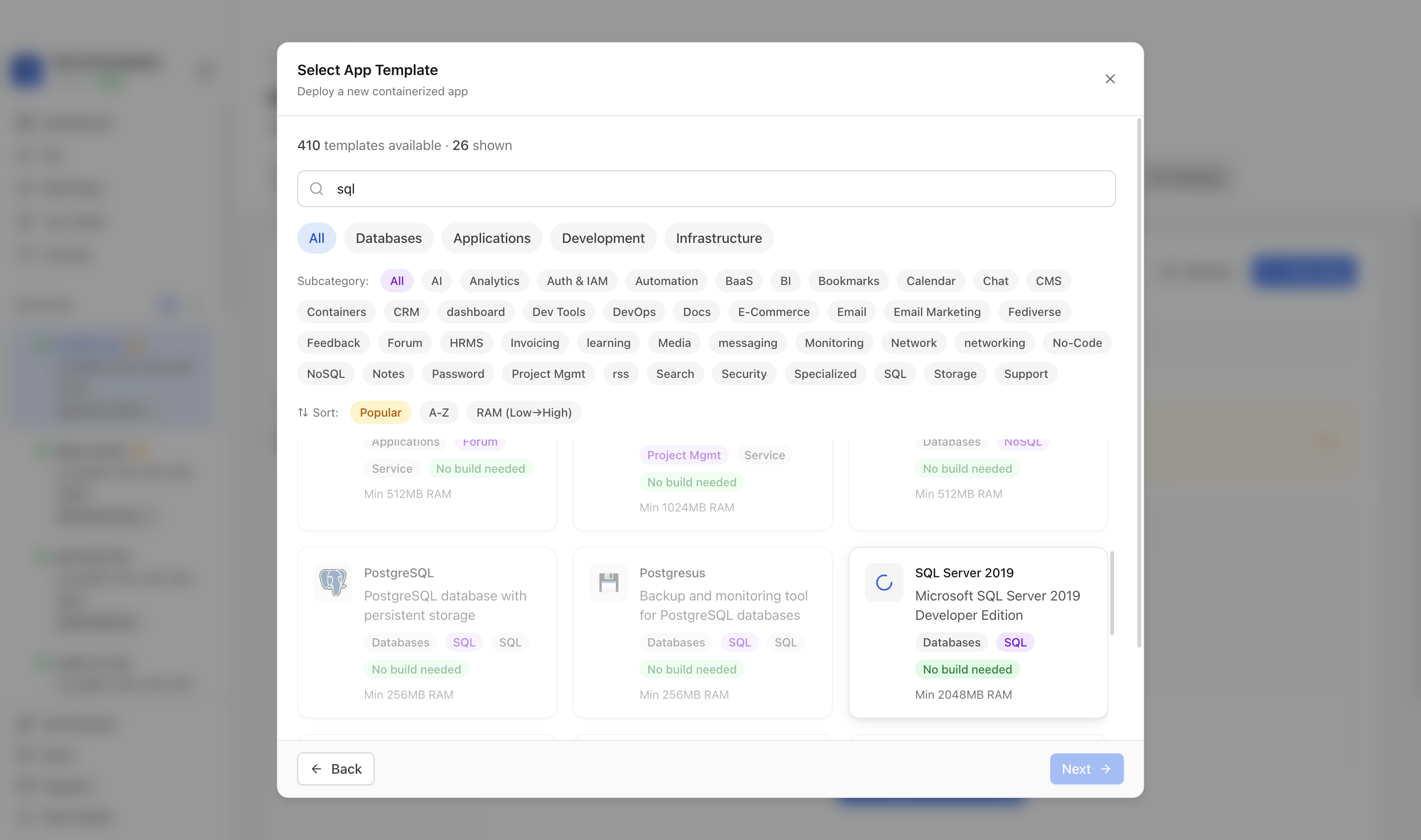This screenshot has width=1421, height=840.
Task: Filter by Email Marketing subcategory
Action: click(937, 312)
